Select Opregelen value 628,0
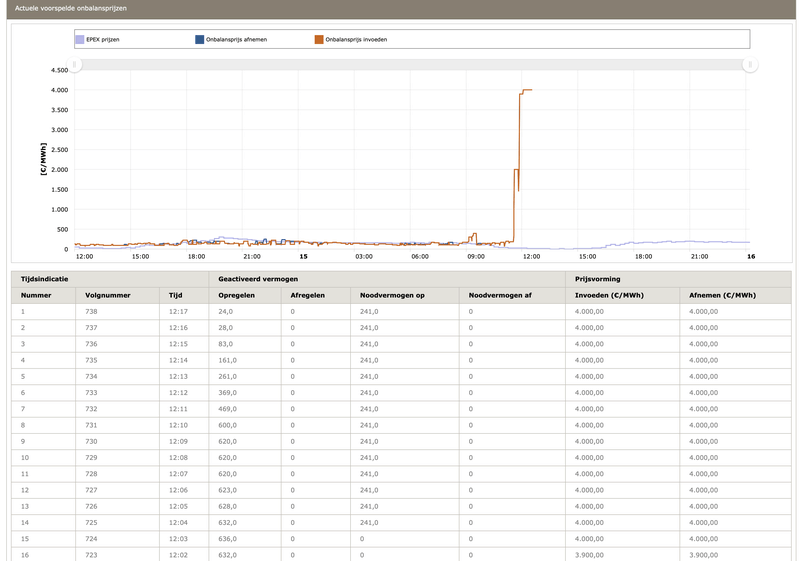The image size is (800, 561). coord(228,507)
